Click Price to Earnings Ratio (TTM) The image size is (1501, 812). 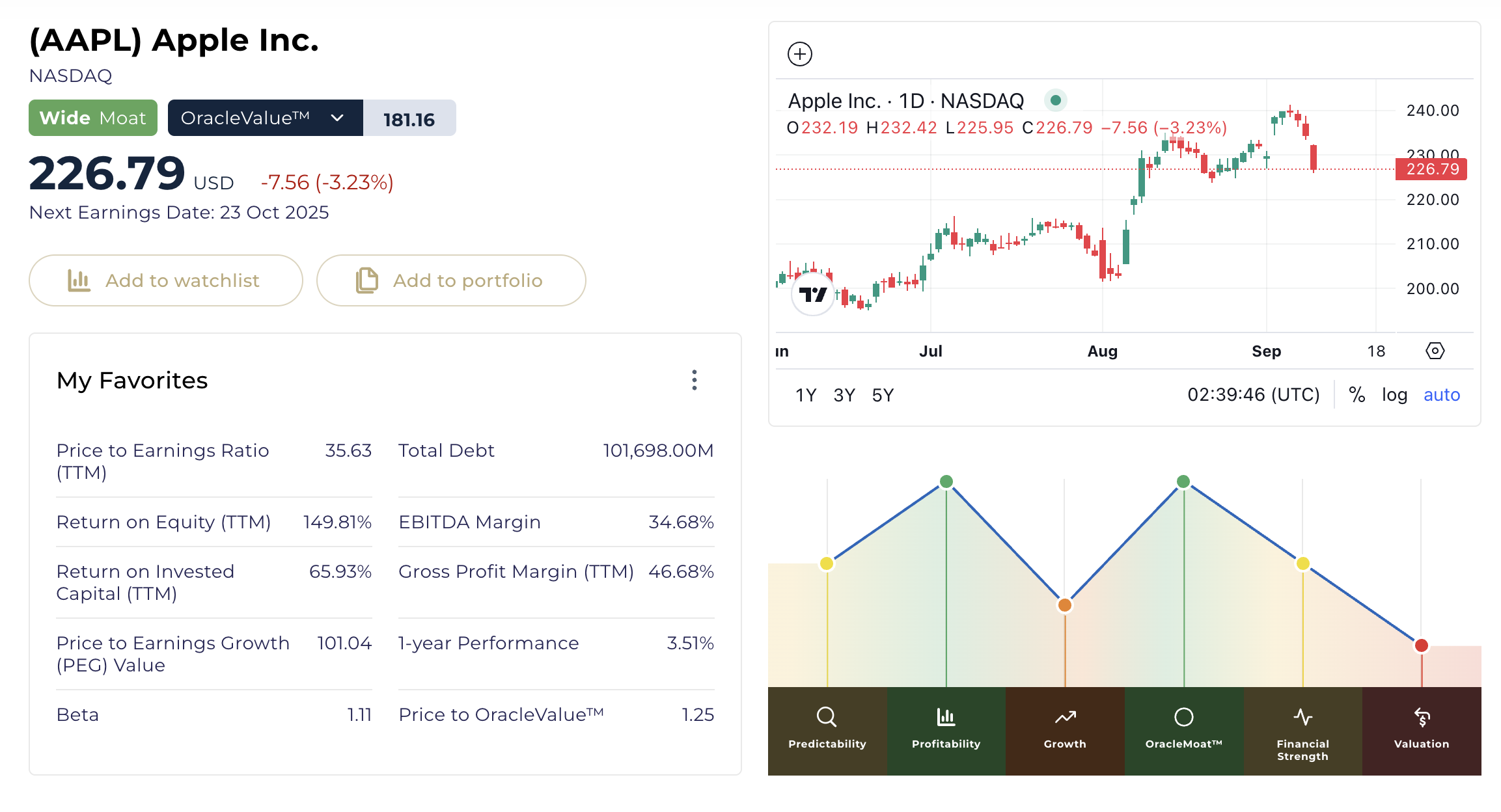click(x=163, y=461)
